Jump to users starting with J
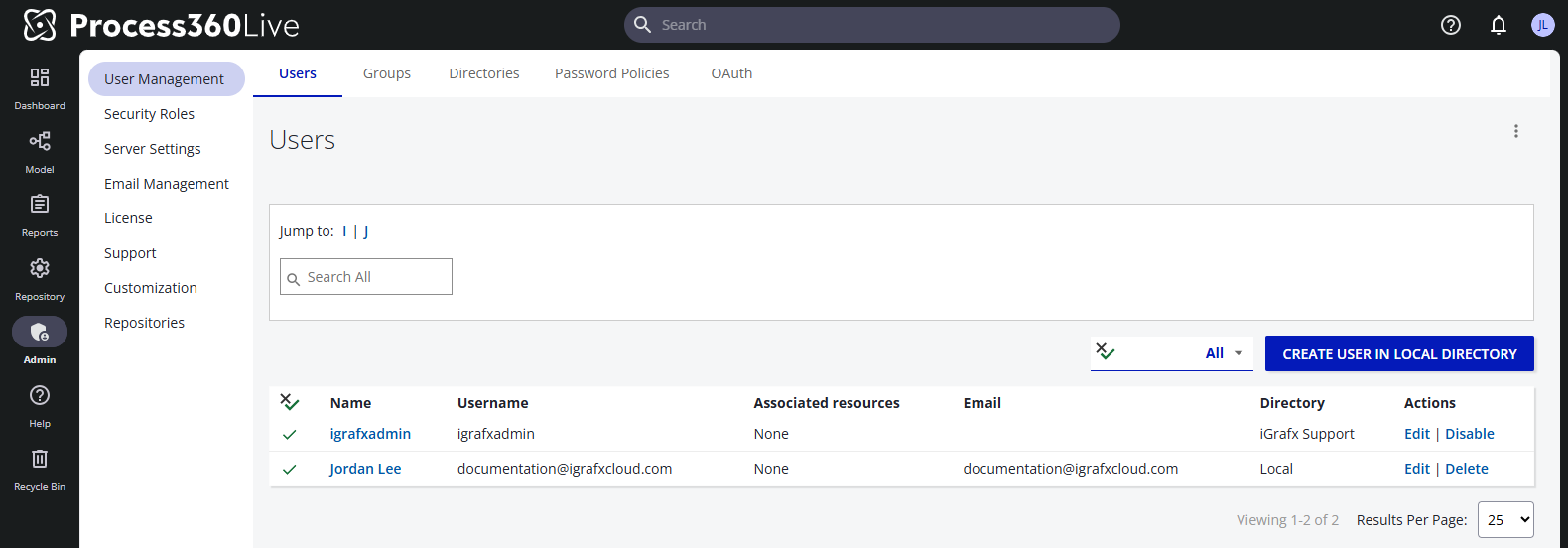 pos(365,231)
